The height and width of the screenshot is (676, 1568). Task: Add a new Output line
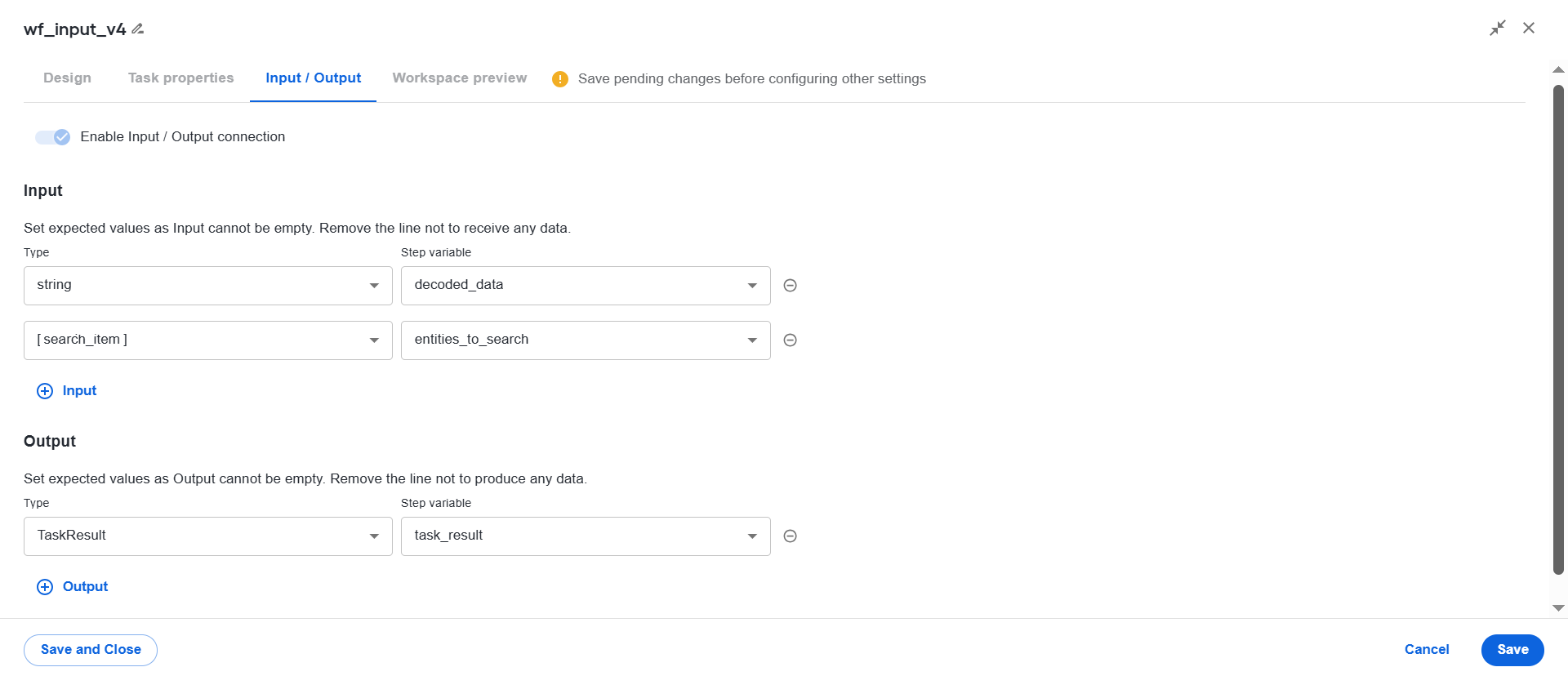pos(73,587)
